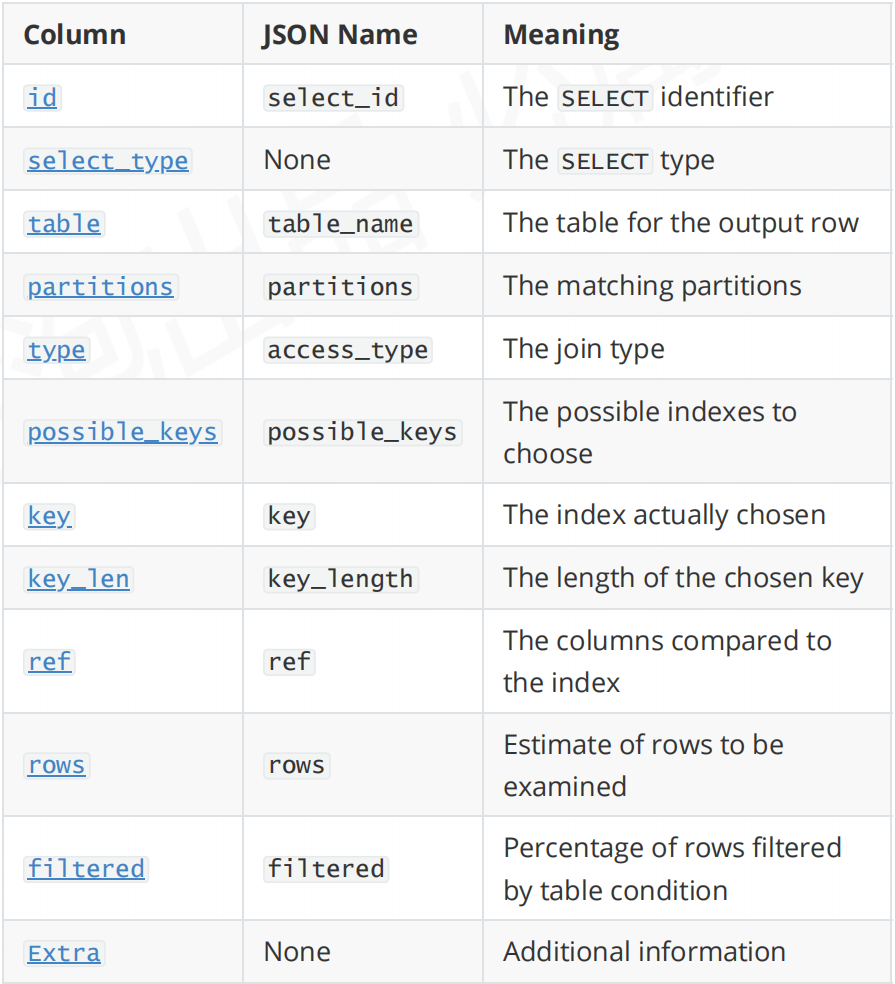Viewport: 895px width, 984px height.
Task: Click the key column link
Action: point(49,516)
